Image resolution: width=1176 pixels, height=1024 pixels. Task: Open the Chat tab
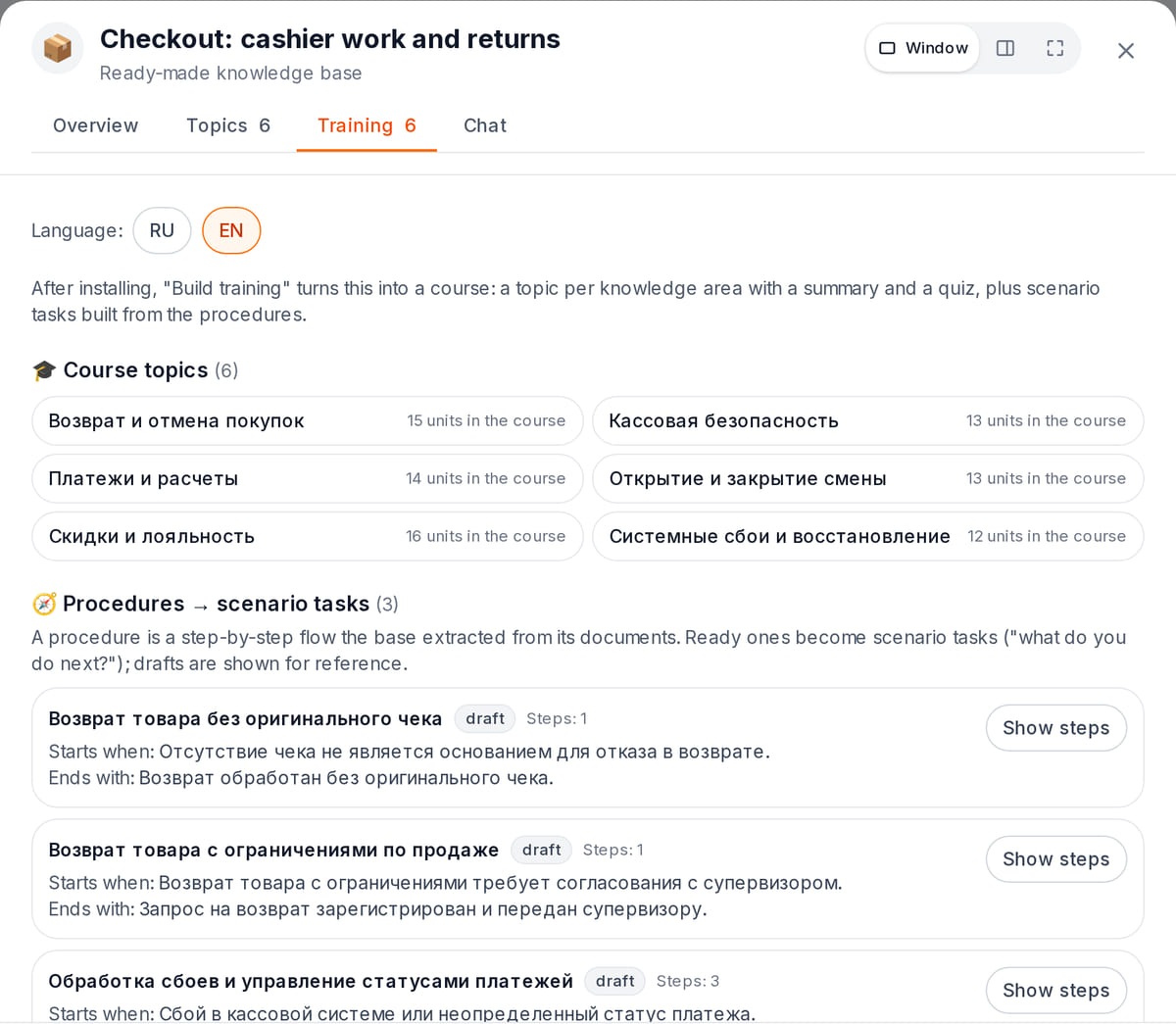click(x=485, y=125)
